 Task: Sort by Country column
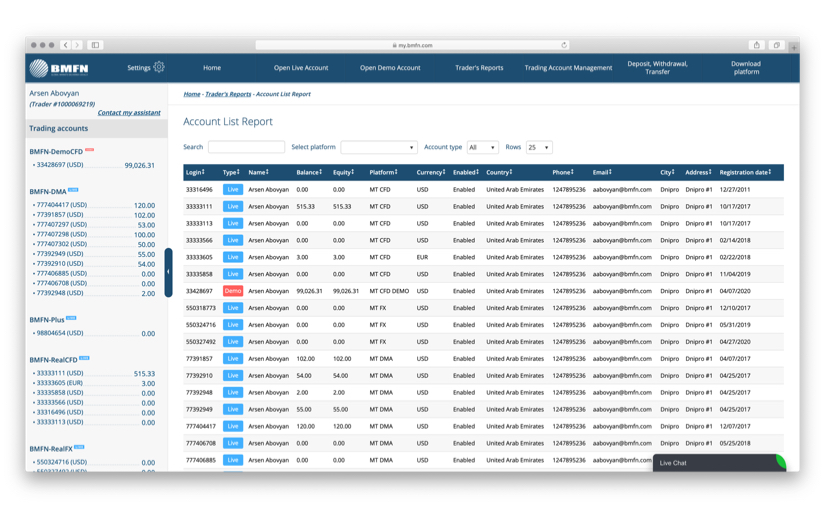(499, 173)
